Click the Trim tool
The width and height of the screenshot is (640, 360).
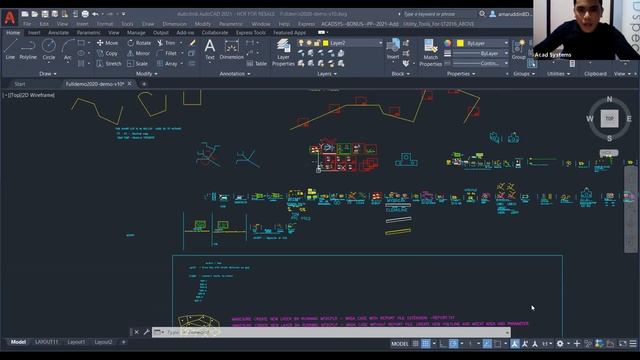[167, 43]
